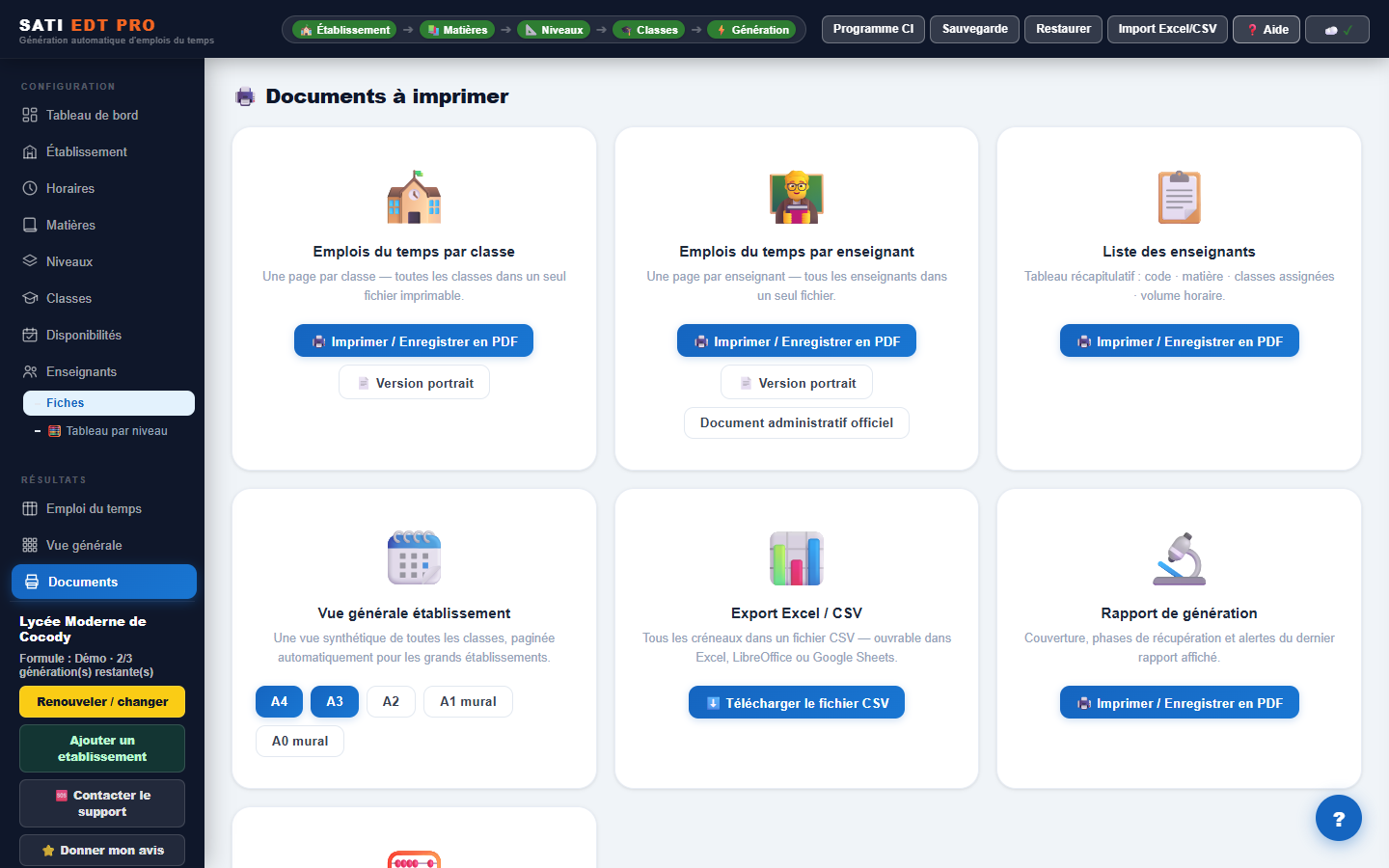Click the cloud sync status button
1389x868 pixels.
pyautogui.click(x=1337, y=29)
